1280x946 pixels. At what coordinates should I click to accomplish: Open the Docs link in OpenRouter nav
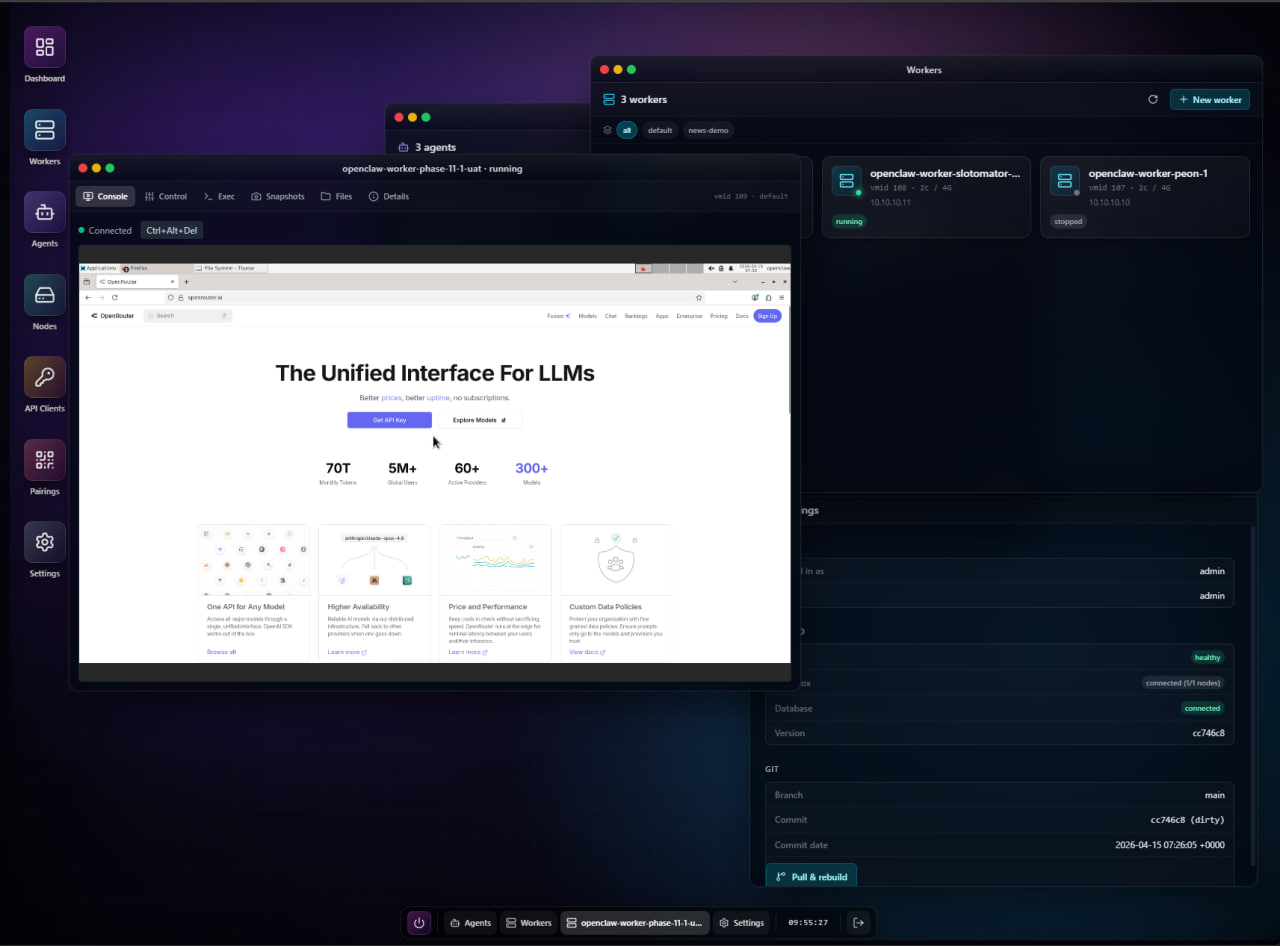pos(742,316)
